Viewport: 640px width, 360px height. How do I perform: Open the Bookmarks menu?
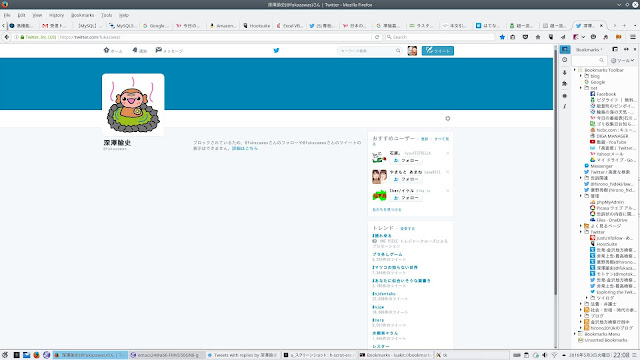pyautogui.click(x=82, y=15)
